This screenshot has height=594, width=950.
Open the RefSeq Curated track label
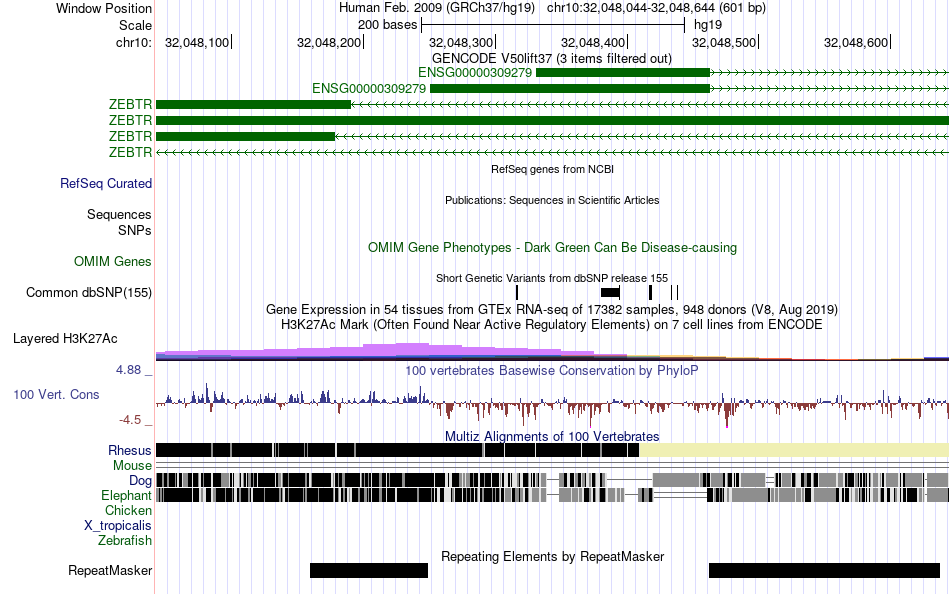point(106,184)
